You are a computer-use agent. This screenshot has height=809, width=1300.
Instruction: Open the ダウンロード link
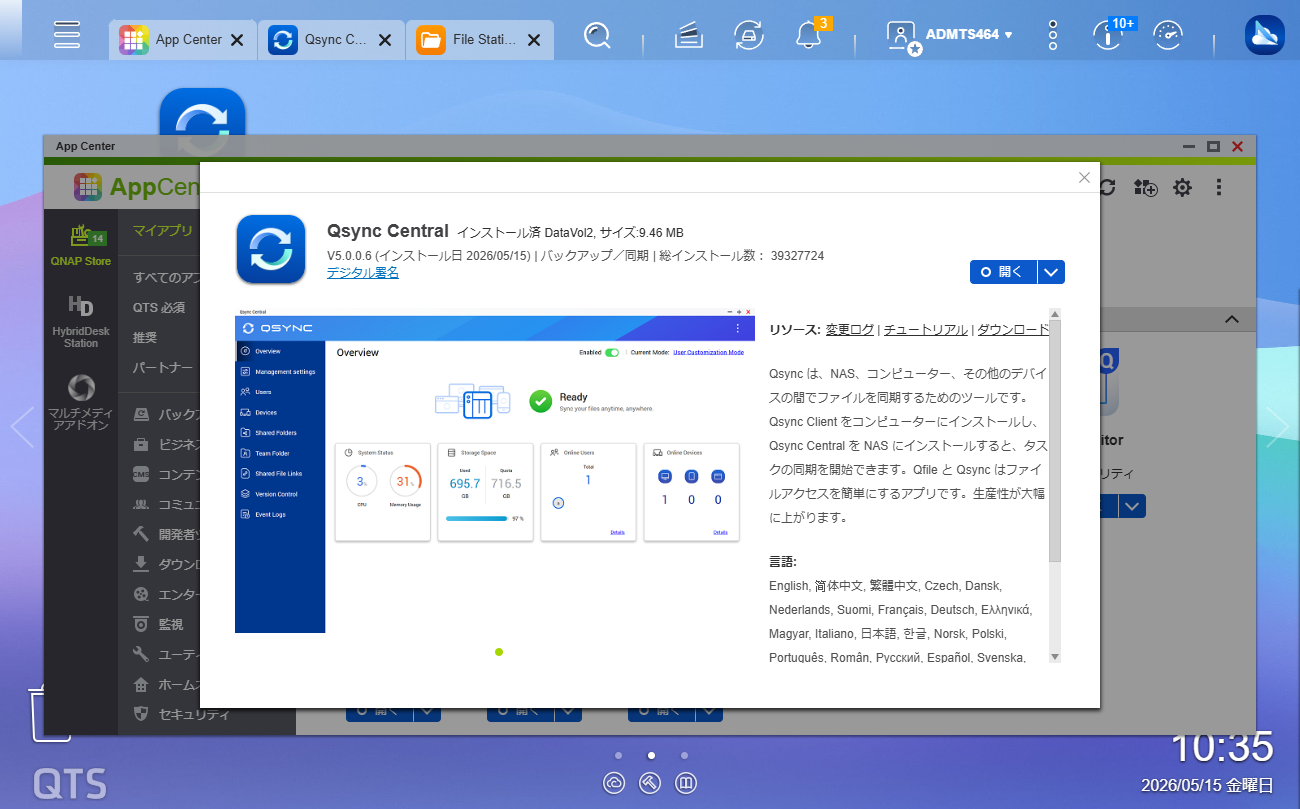point(1013,329)
